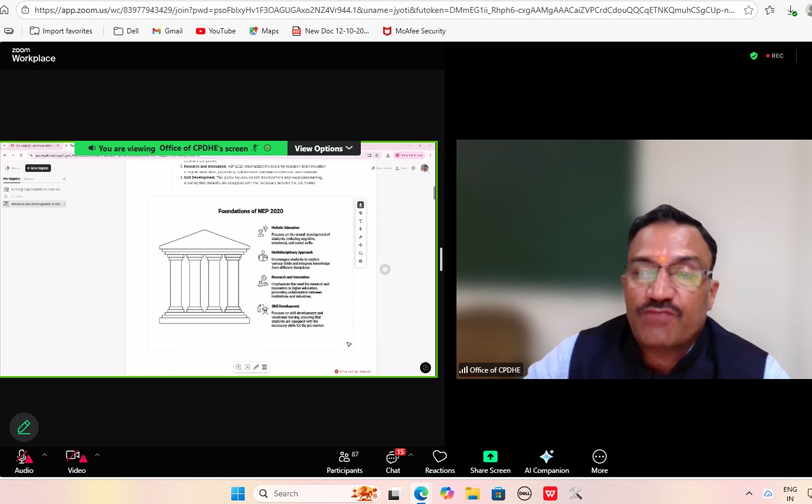Click the tab actions icon near favorites bar
The height and width of the screenshot is (504, 812).
tap(9, 31)
